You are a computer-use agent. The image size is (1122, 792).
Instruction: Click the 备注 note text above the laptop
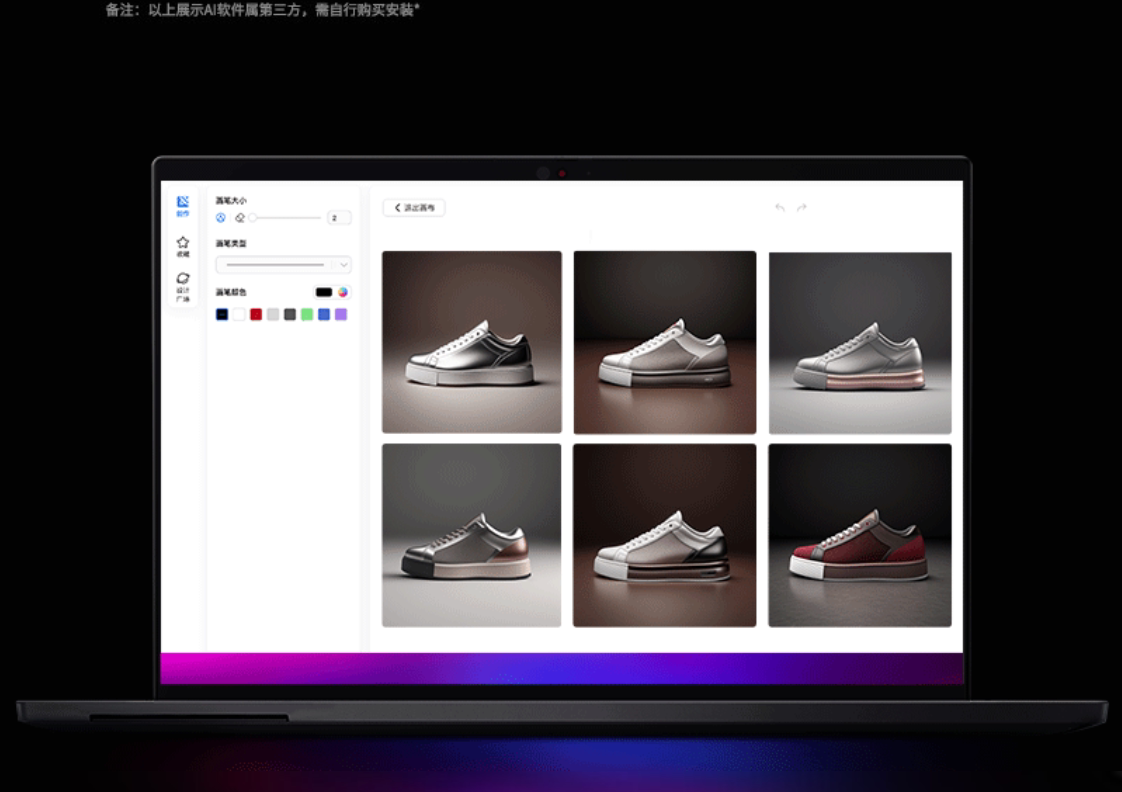[x=263, y=9]
